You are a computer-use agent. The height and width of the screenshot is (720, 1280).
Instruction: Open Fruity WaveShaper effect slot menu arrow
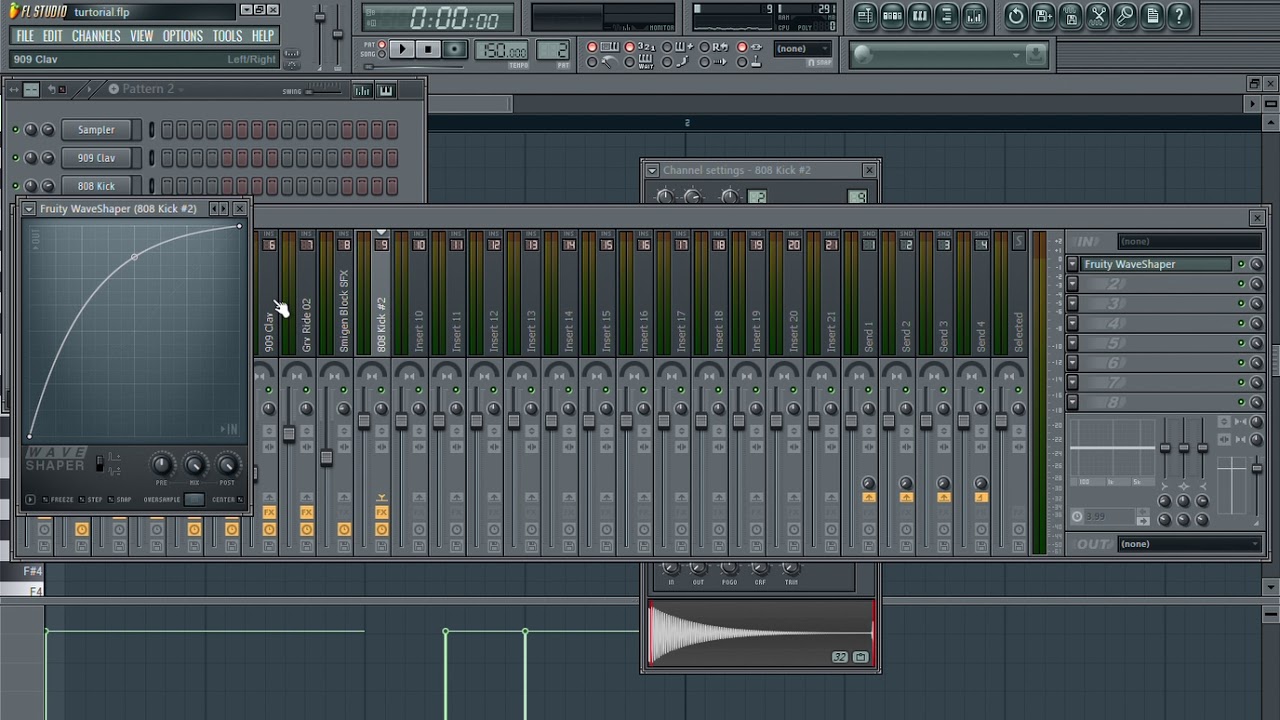coord(1072,264)
